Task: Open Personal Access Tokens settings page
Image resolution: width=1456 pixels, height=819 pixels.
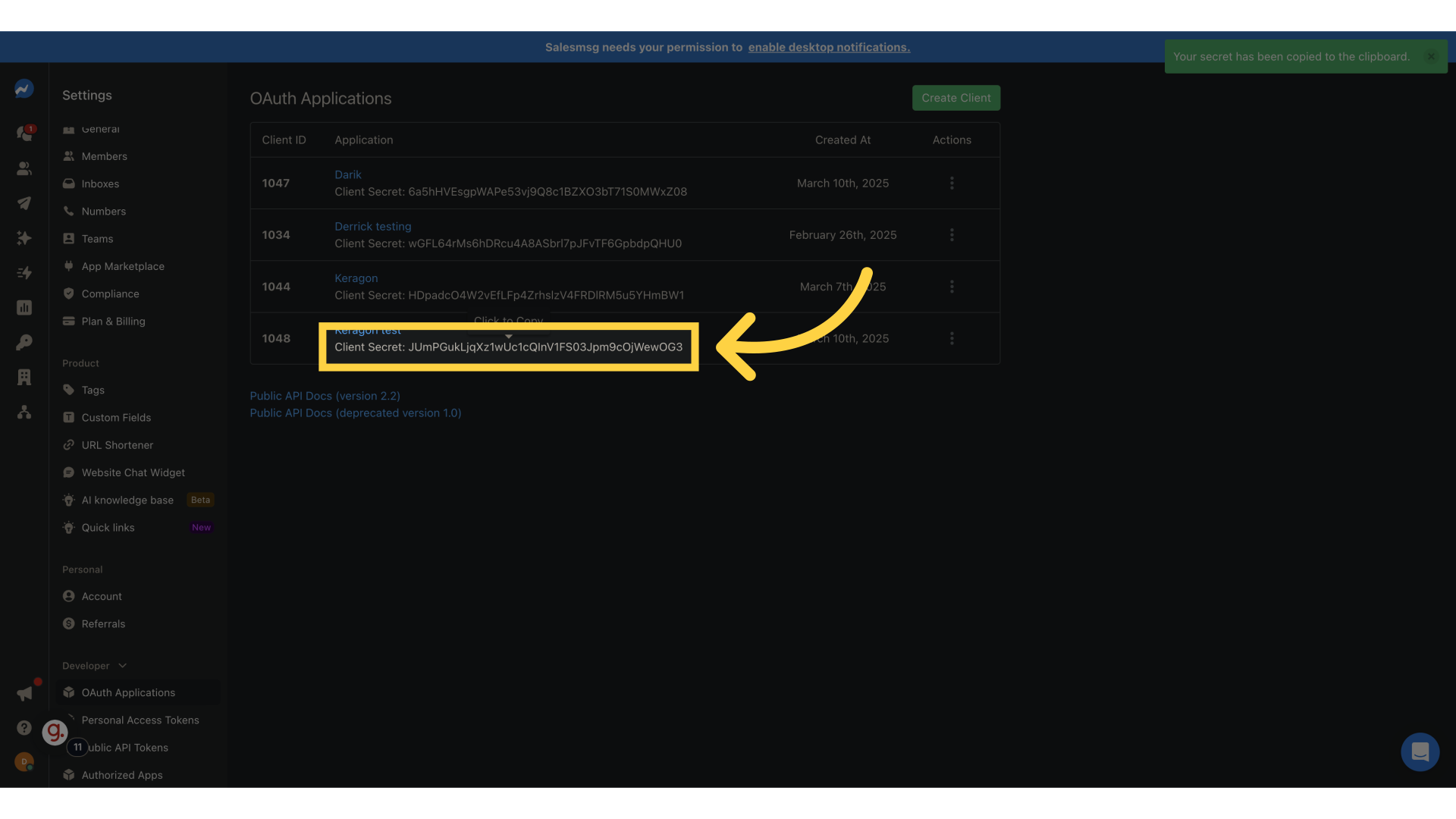Action: pos(140,720)
